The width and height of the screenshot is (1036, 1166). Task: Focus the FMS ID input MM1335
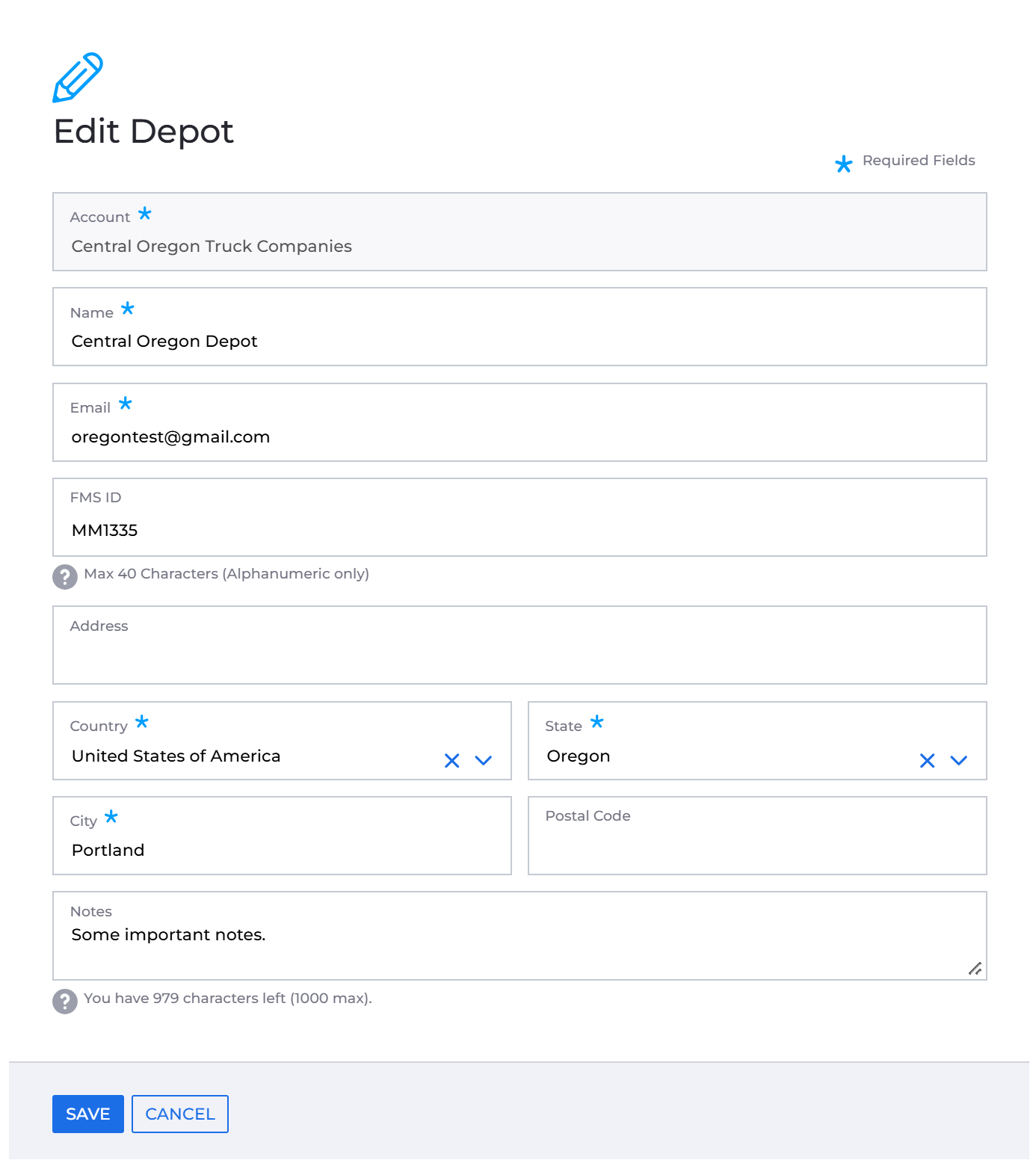[x=519, y=517]
